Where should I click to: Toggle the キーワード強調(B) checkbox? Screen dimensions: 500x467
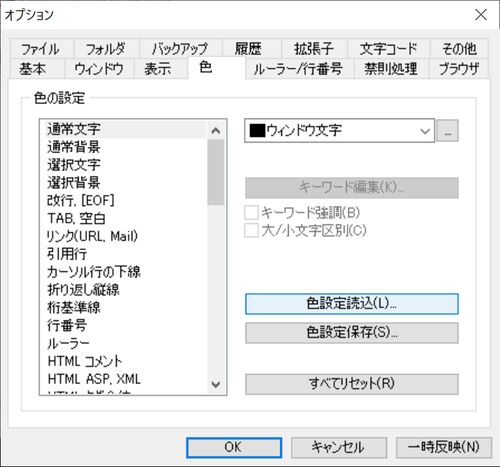pos(302,213)
